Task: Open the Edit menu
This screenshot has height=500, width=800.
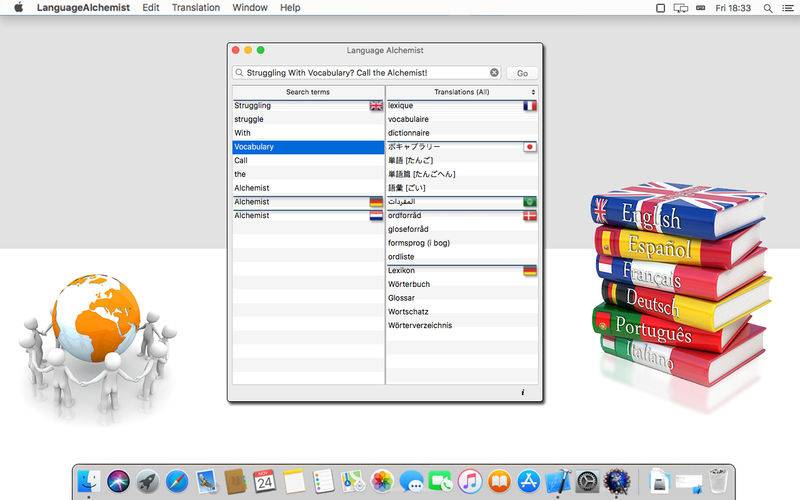Action: point(151,8)
